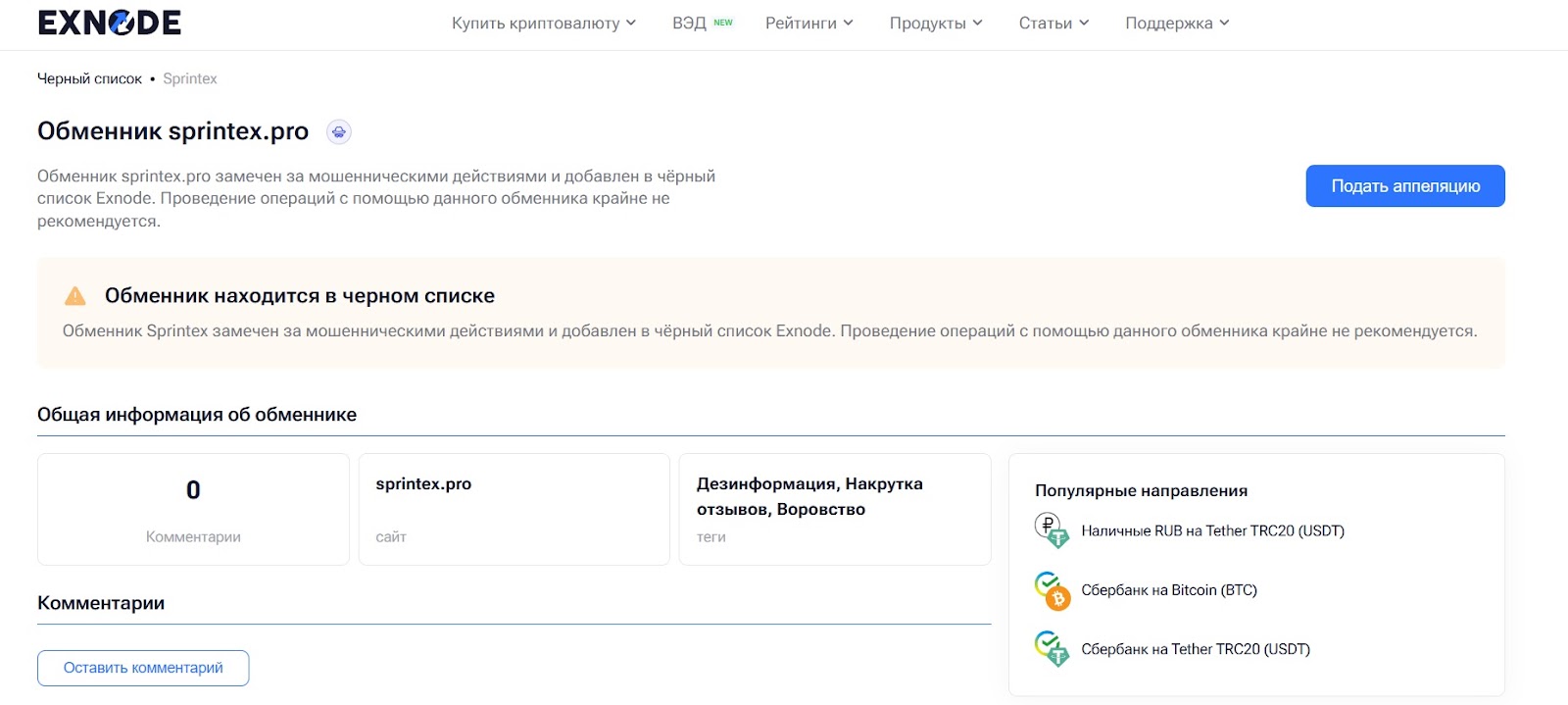Click the RUB to Tether coin icon
1568x705 pixels.
(1052, 530)
